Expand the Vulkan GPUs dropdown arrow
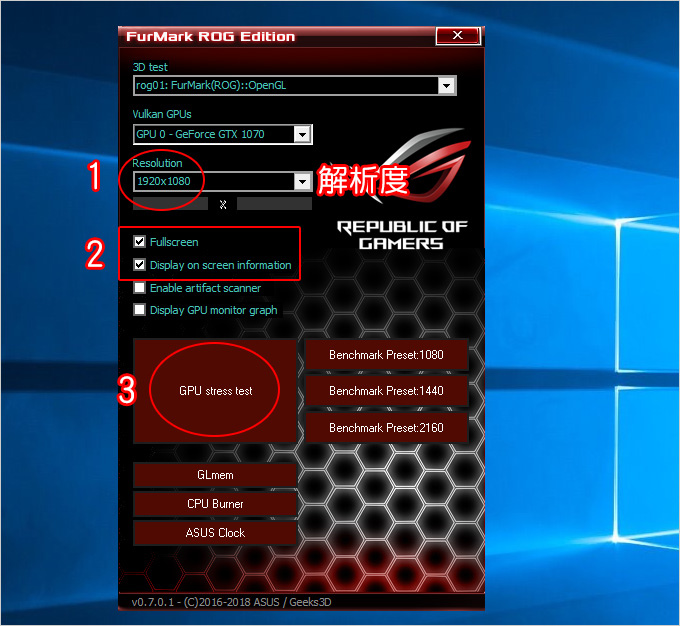 click(302, 134)
